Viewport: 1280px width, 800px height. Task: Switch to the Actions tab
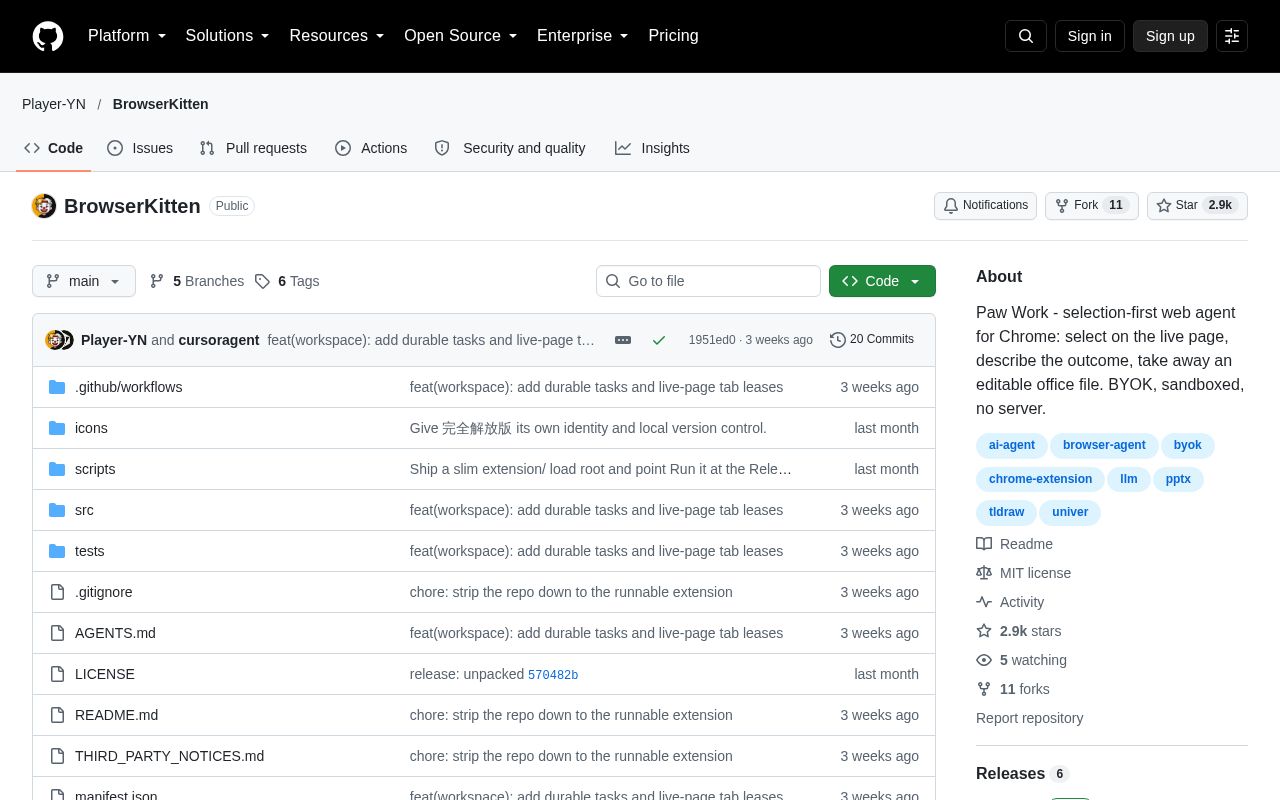[371, 148]
